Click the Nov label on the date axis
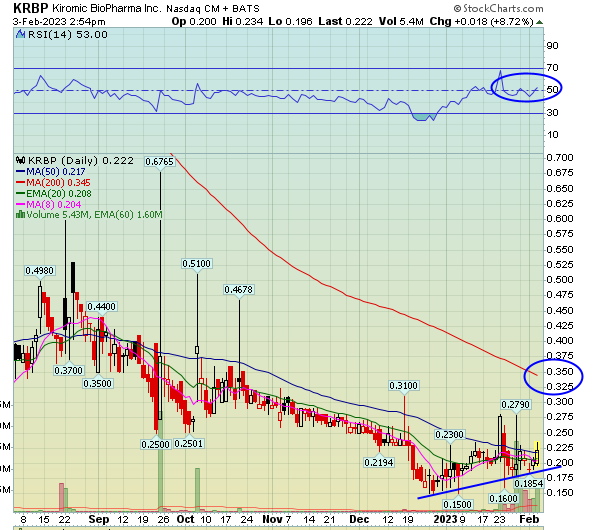593x530 pixels. click(272, 519)
